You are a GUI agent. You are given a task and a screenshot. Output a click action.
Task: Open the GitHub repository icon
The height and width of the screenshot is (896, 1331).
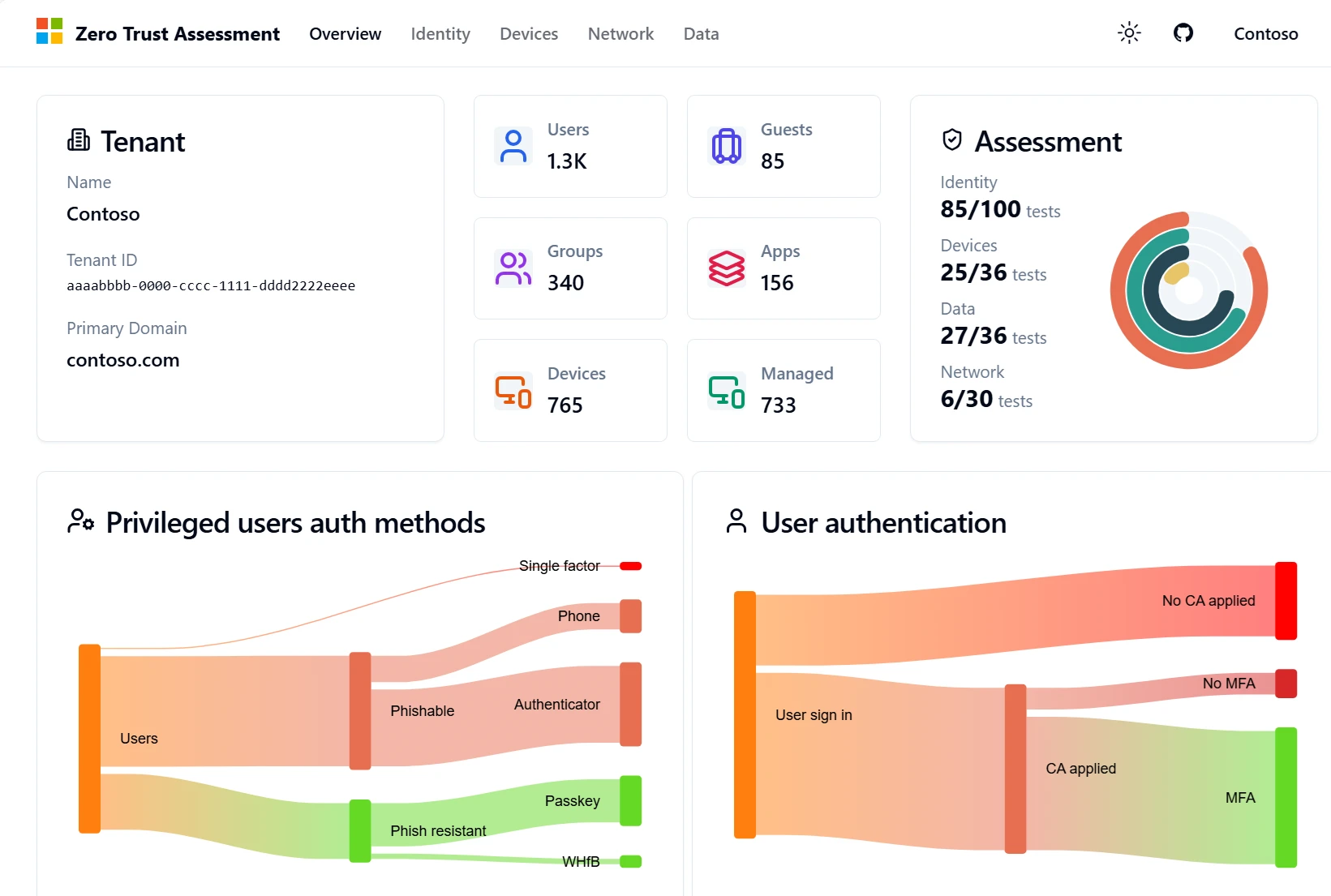pyautogui.click(x=1183, y=32)
